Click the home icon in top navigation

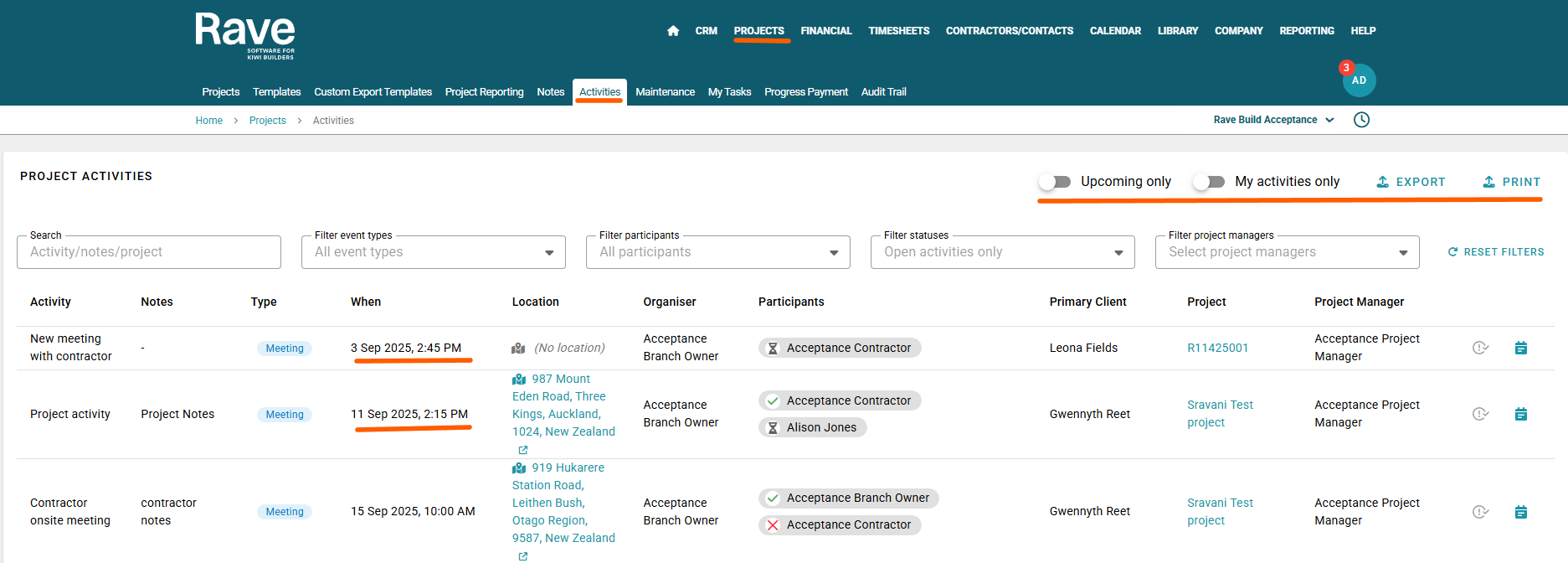click(x=673, y=31)
